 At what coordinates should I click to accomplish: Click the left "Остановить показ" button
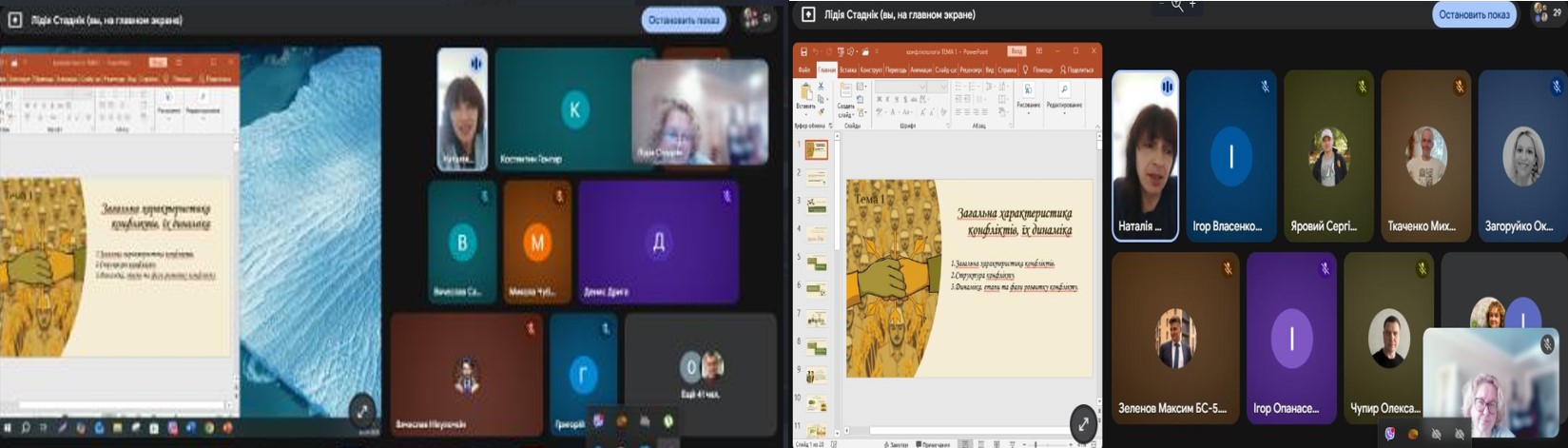(x=683, y=19)
